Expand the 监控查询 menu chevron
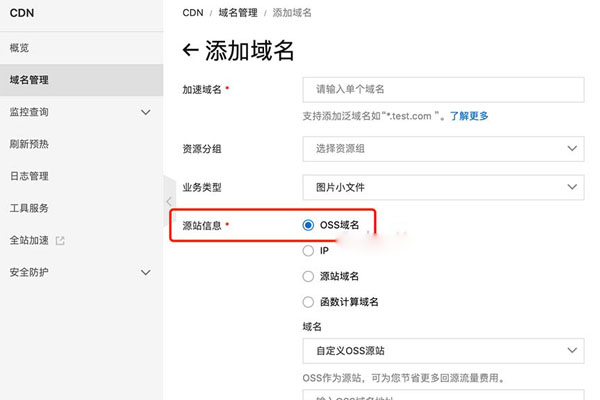 [x=145, y=112]
